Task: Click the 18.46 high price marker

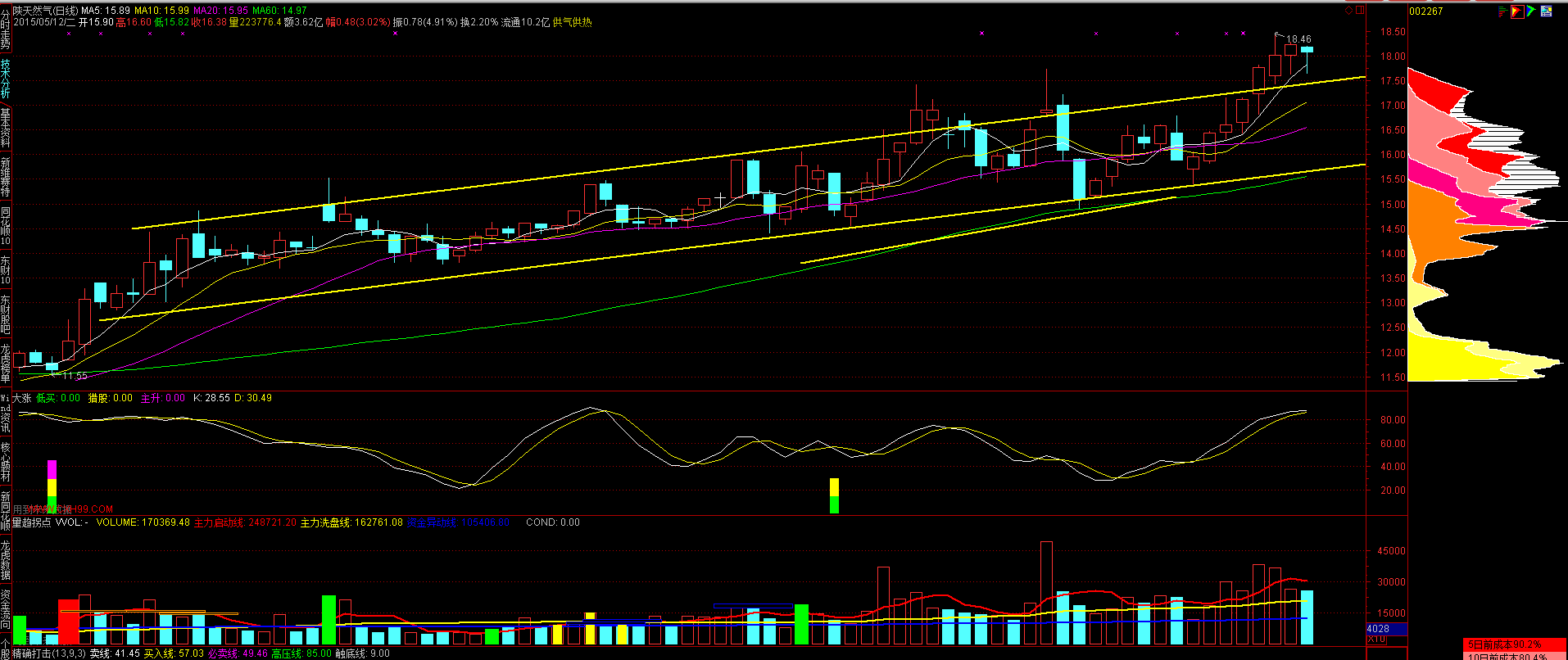Action: pyautogui.click(x=1298, y=39)
